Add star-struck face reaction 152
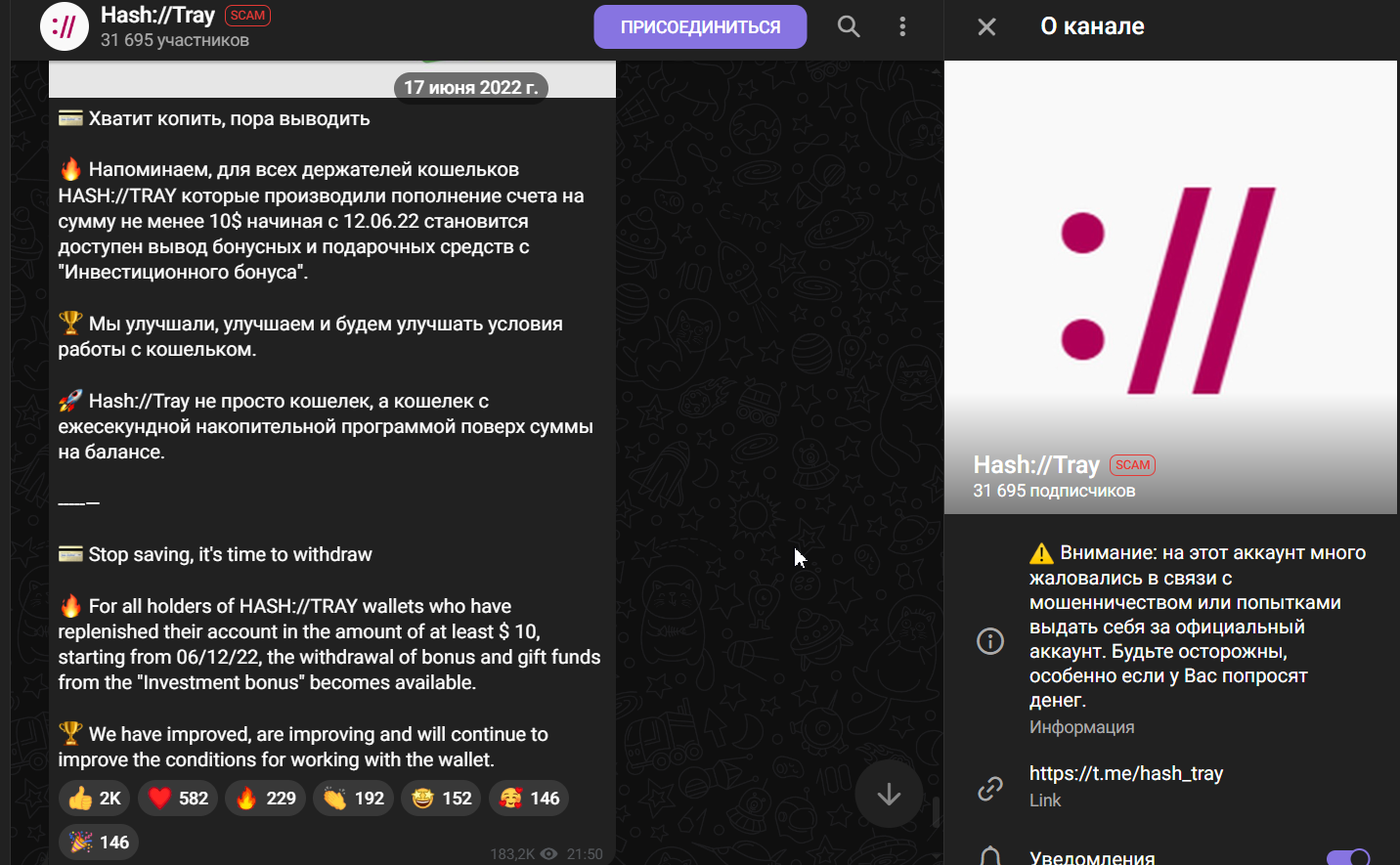Viewport: 1400px width, 865px height. pyautogui.click(x=441, y=799)
